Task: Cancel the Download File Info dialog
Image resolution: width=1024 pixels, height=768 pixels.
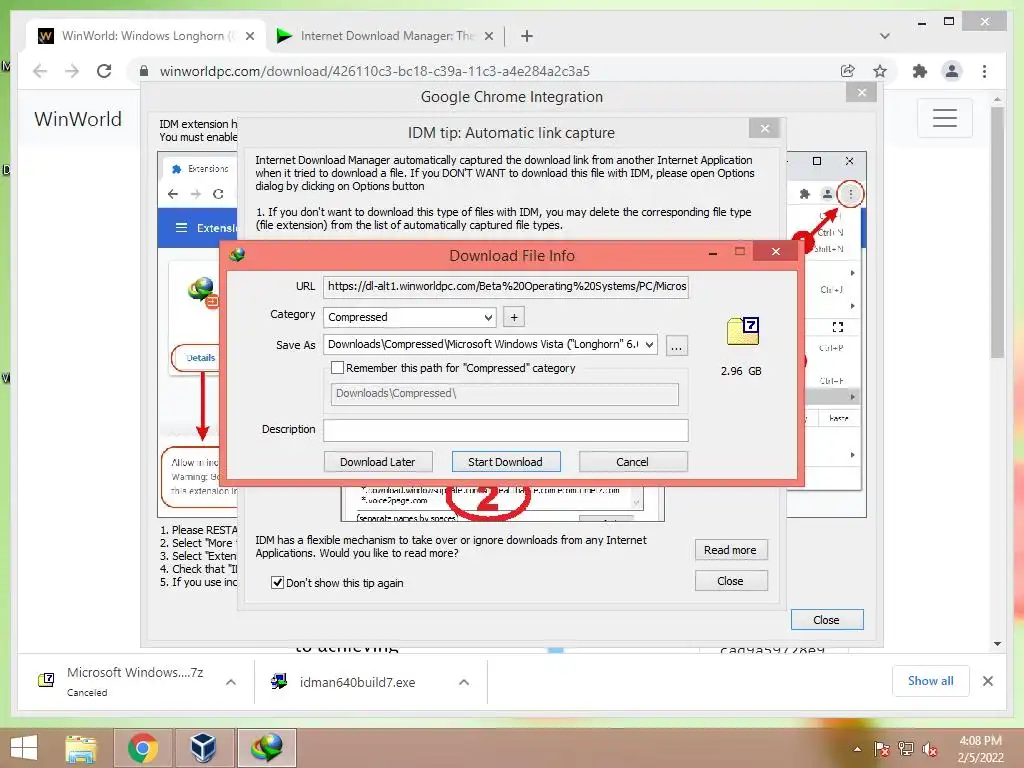Action: (632, 462)
